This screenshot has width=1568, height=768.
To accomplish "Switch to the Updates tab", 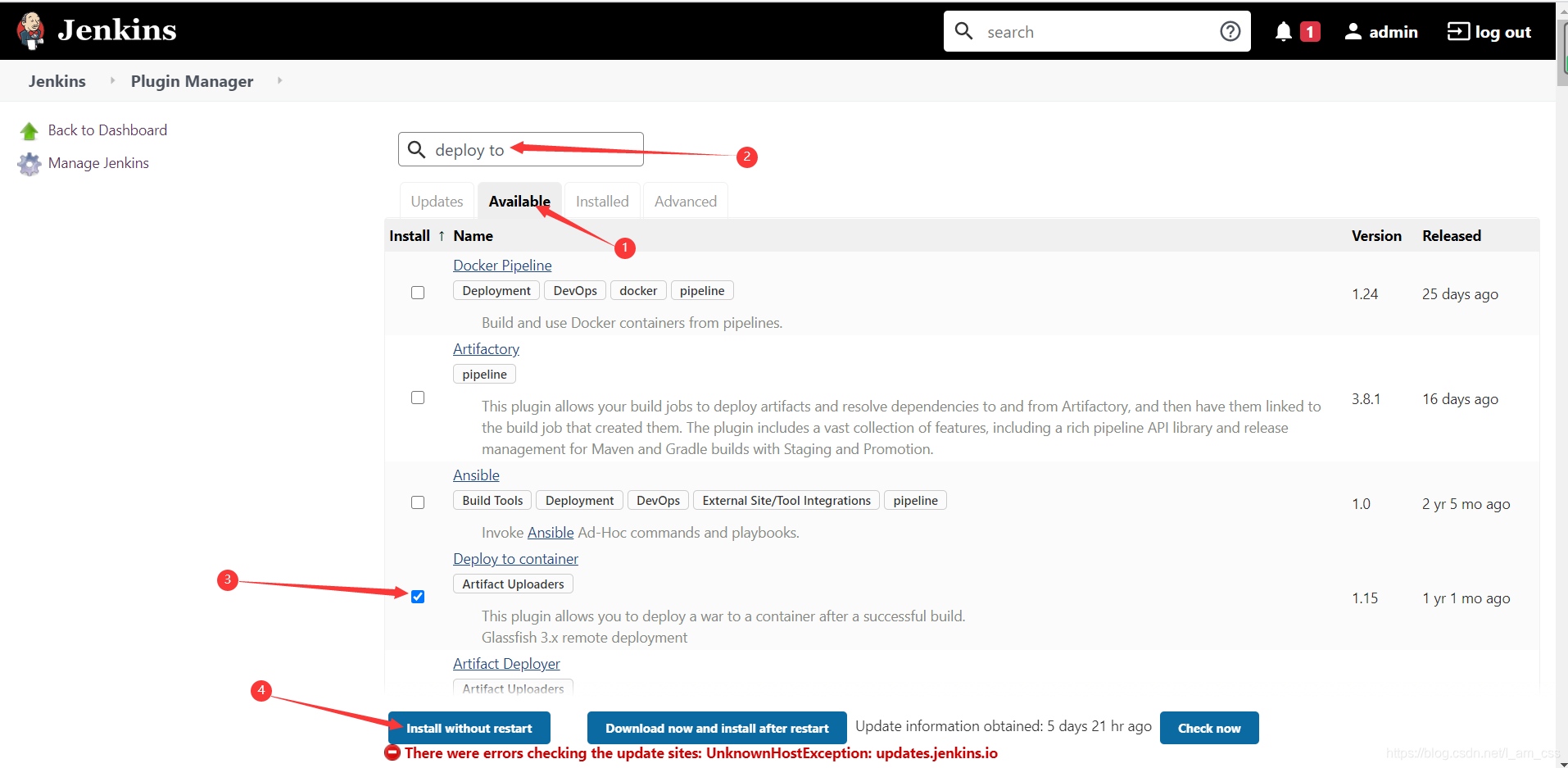I will click(437, 202).
